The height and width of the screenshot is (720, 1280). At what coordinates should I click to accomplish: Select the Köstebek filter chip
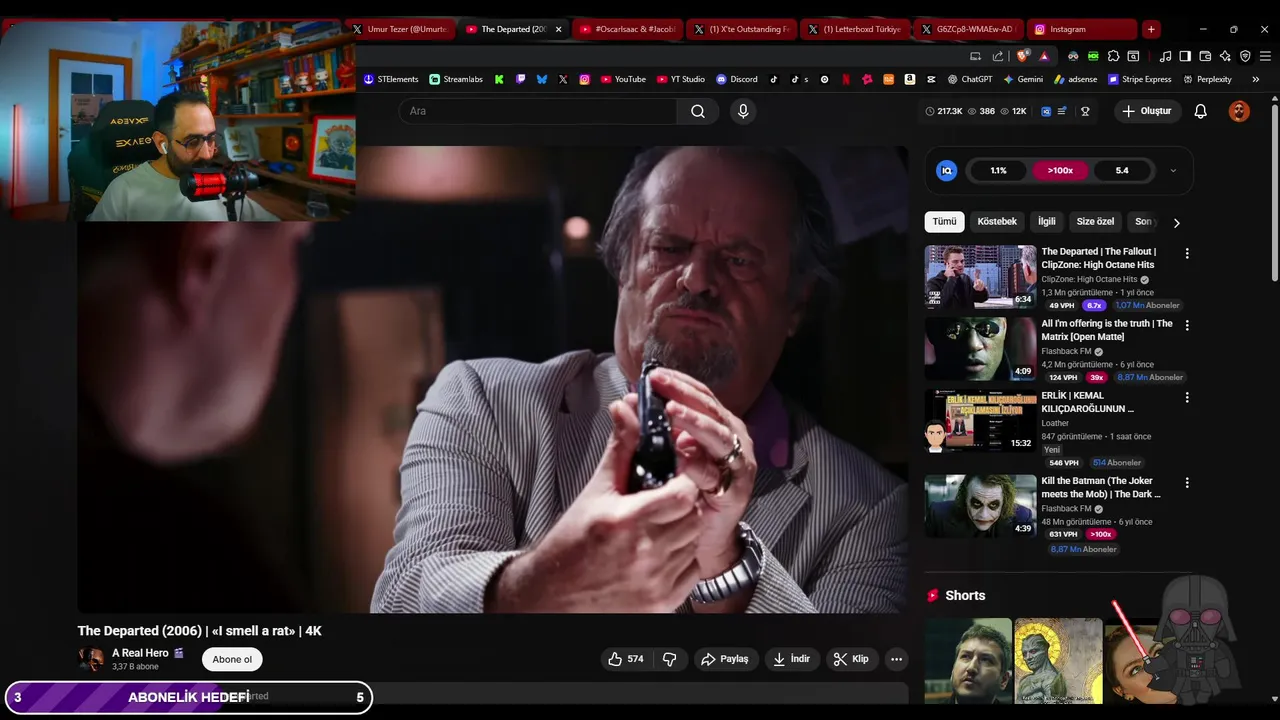[x=997, y=221]
